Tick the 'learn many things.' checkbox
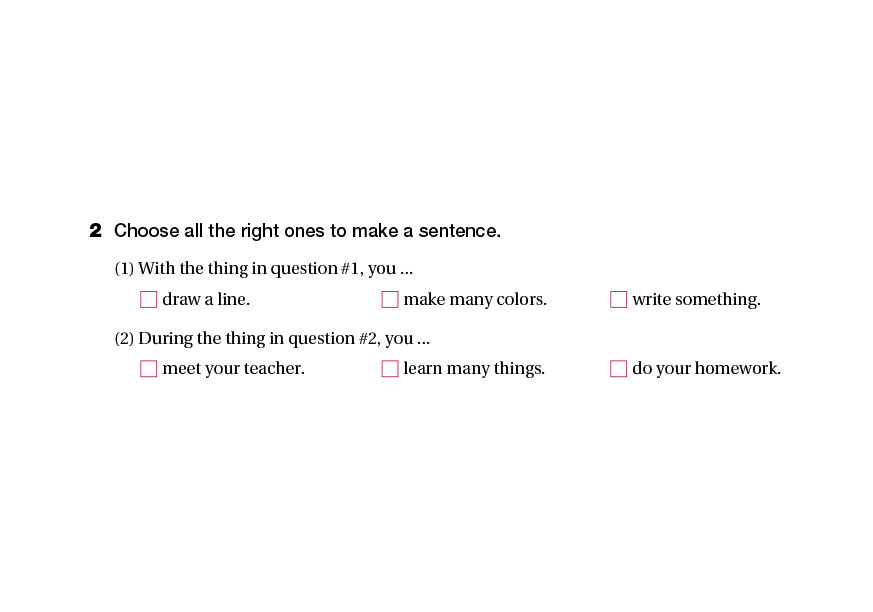This screenshot has width=873, height=612. coord(390,369)
